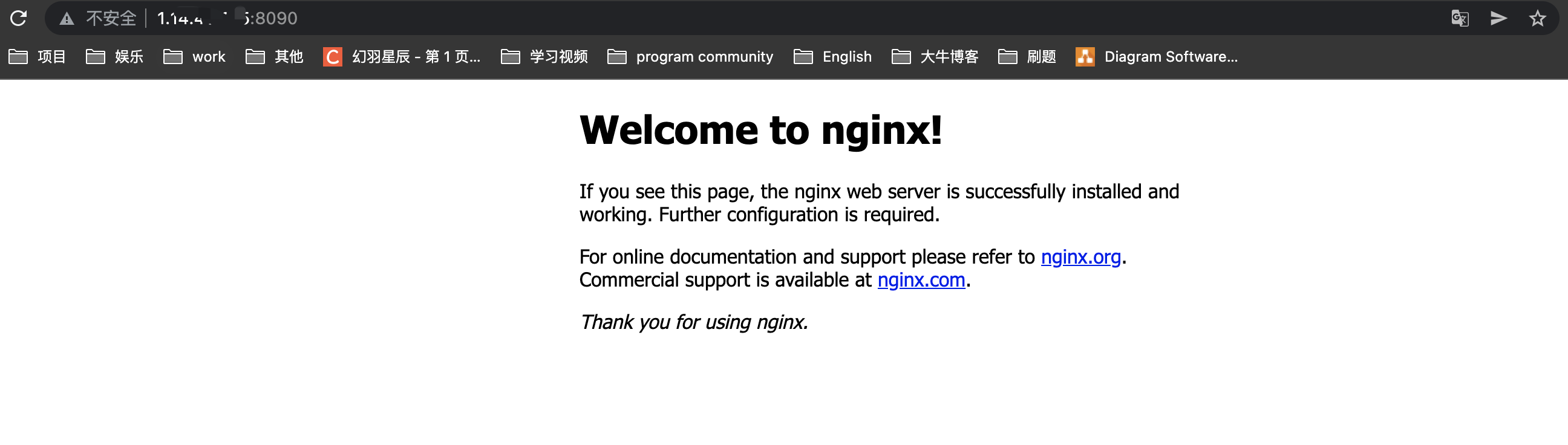Open the 项目 bookmark folder
The height and width of the screenshot is (445, 1568).
point(37,57)
